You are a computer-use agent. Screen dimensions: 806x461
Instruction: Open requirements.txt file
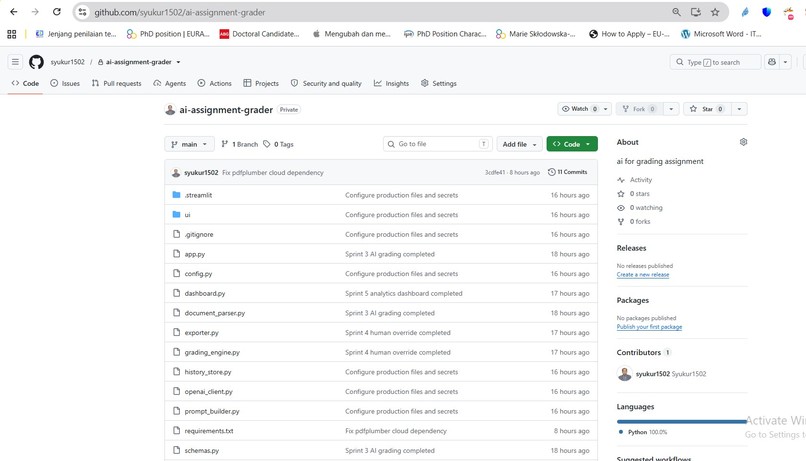[x=209, y=431]
